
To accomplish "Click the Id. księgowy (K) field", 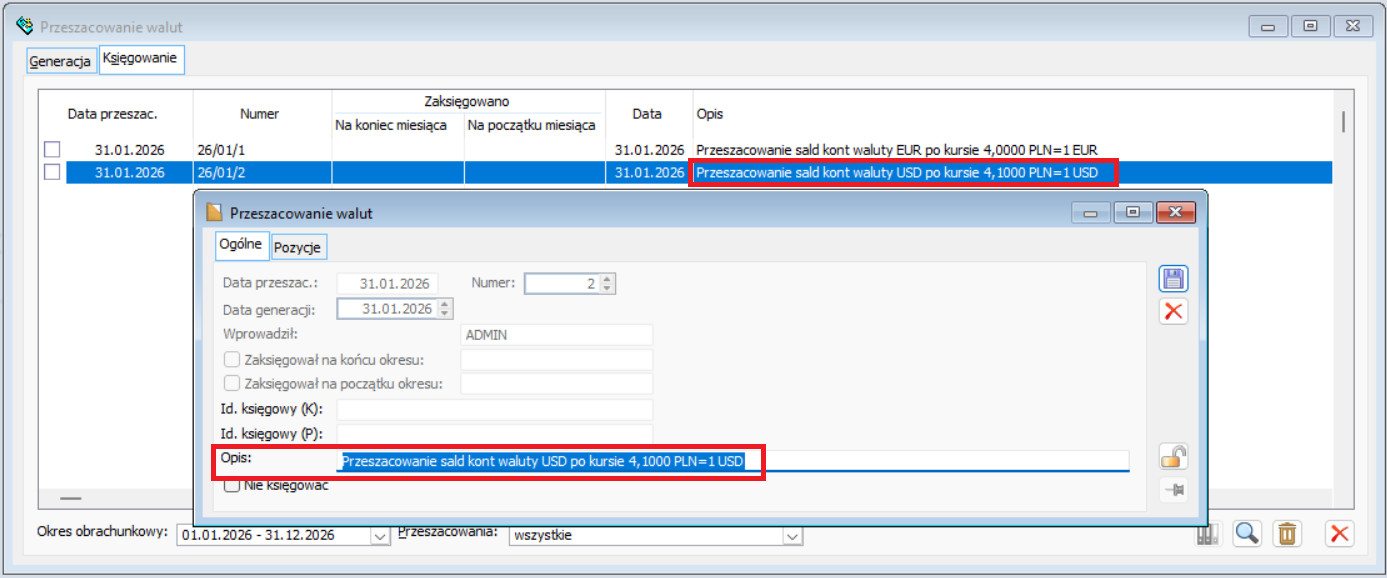I will click(x=495, y=410).
